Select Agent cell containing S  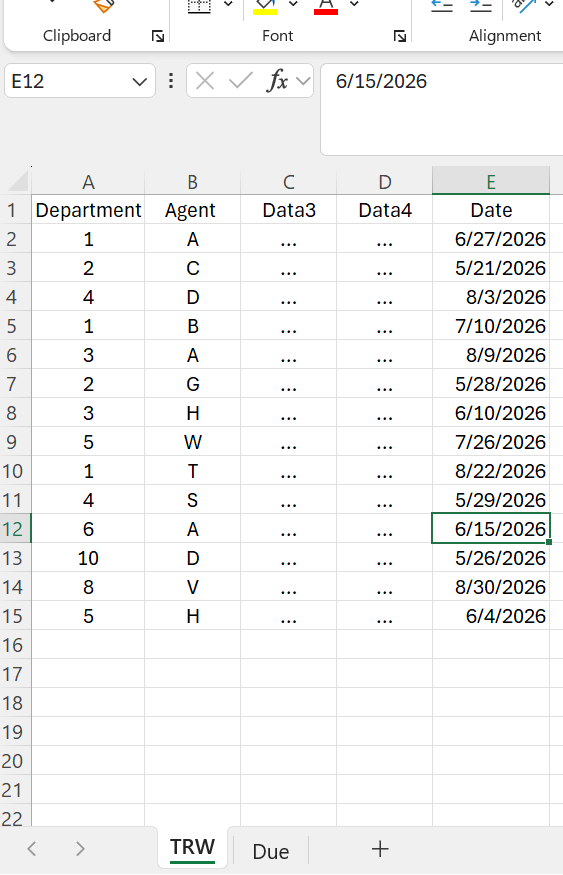[x=193, y=501]
